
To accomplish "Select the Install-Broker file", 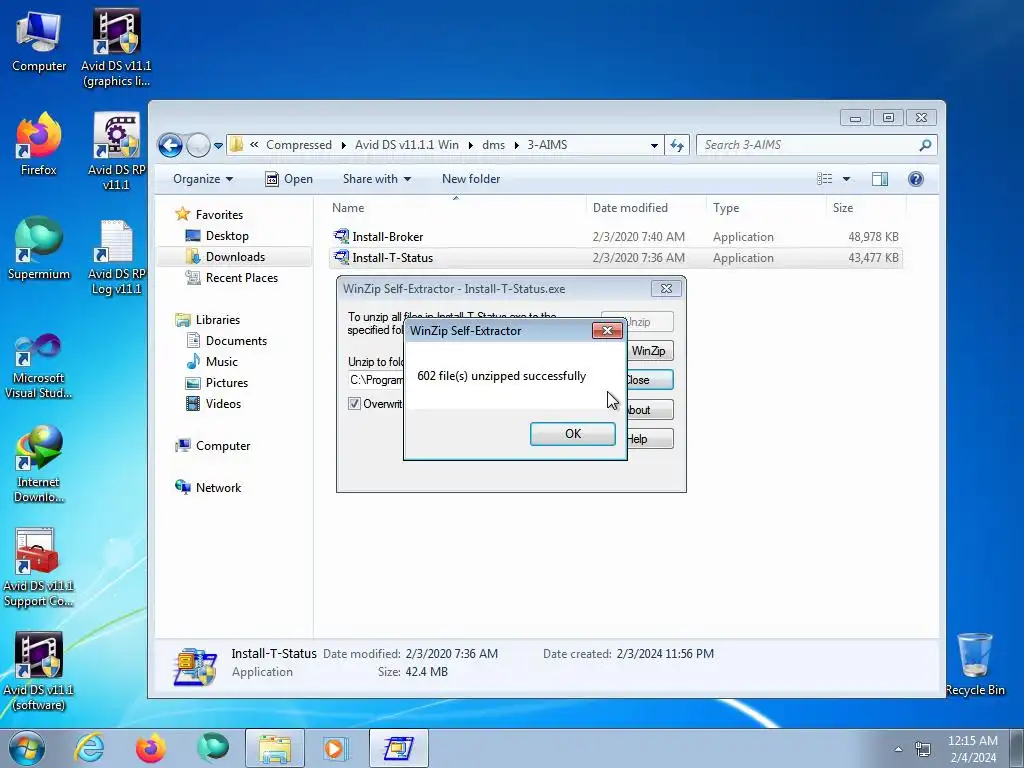I will (x=387, y=237).
